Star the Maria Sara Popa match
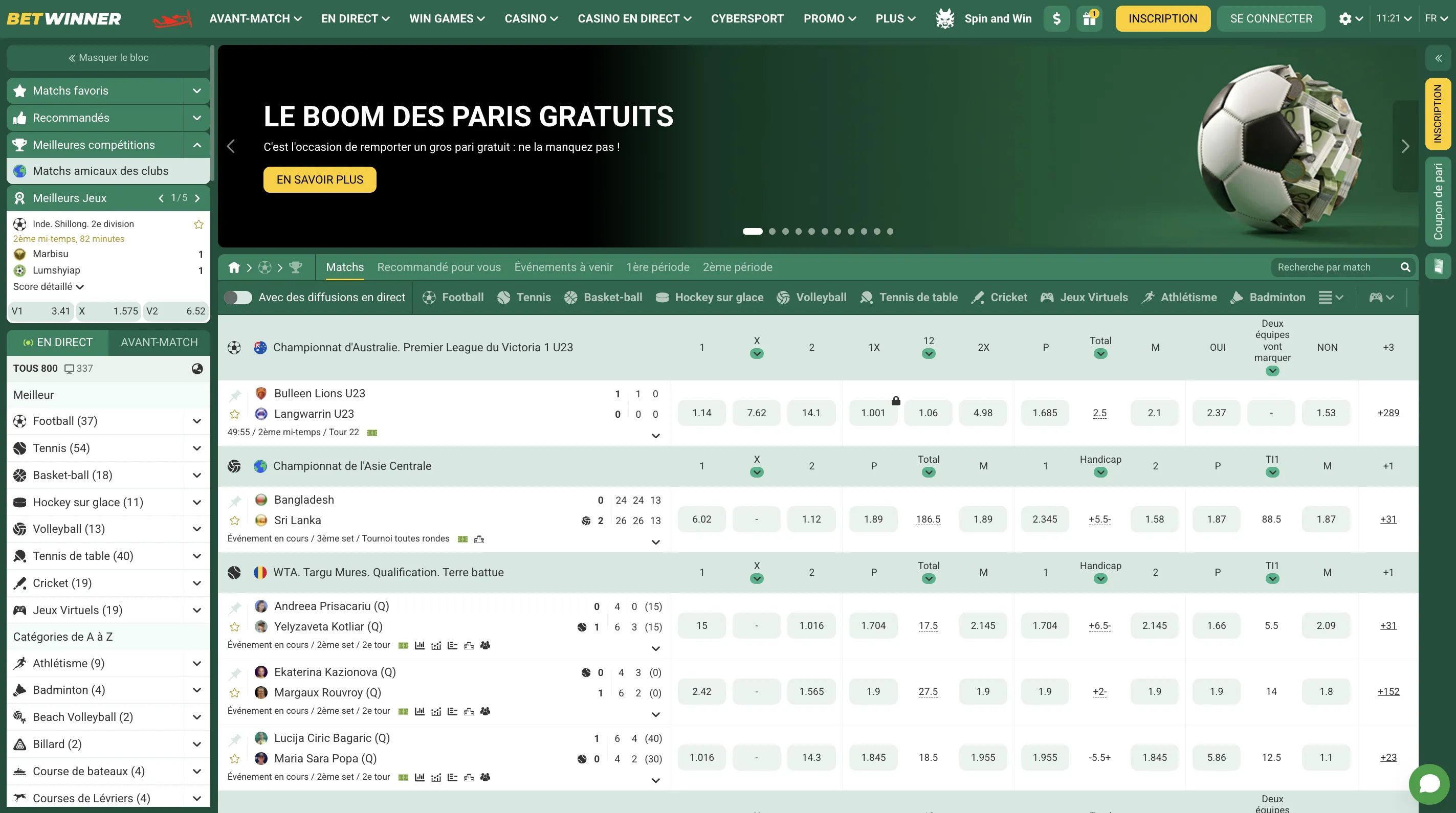The image size is (1456, 813). [234, 759]
